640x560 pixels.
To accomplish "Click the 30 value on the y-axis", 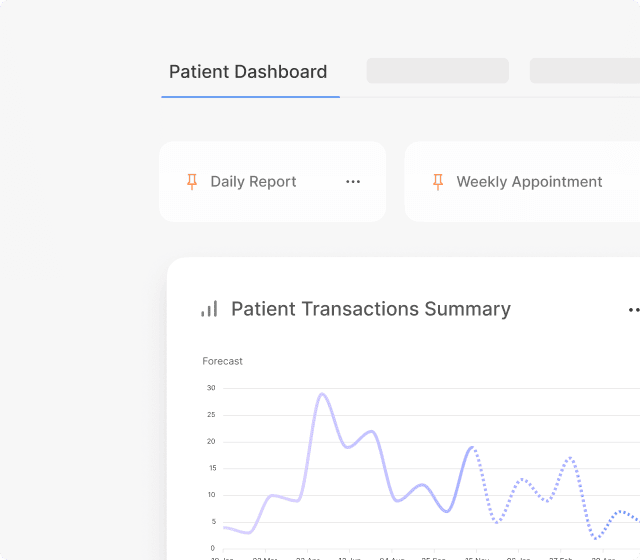I will [211, 388].
